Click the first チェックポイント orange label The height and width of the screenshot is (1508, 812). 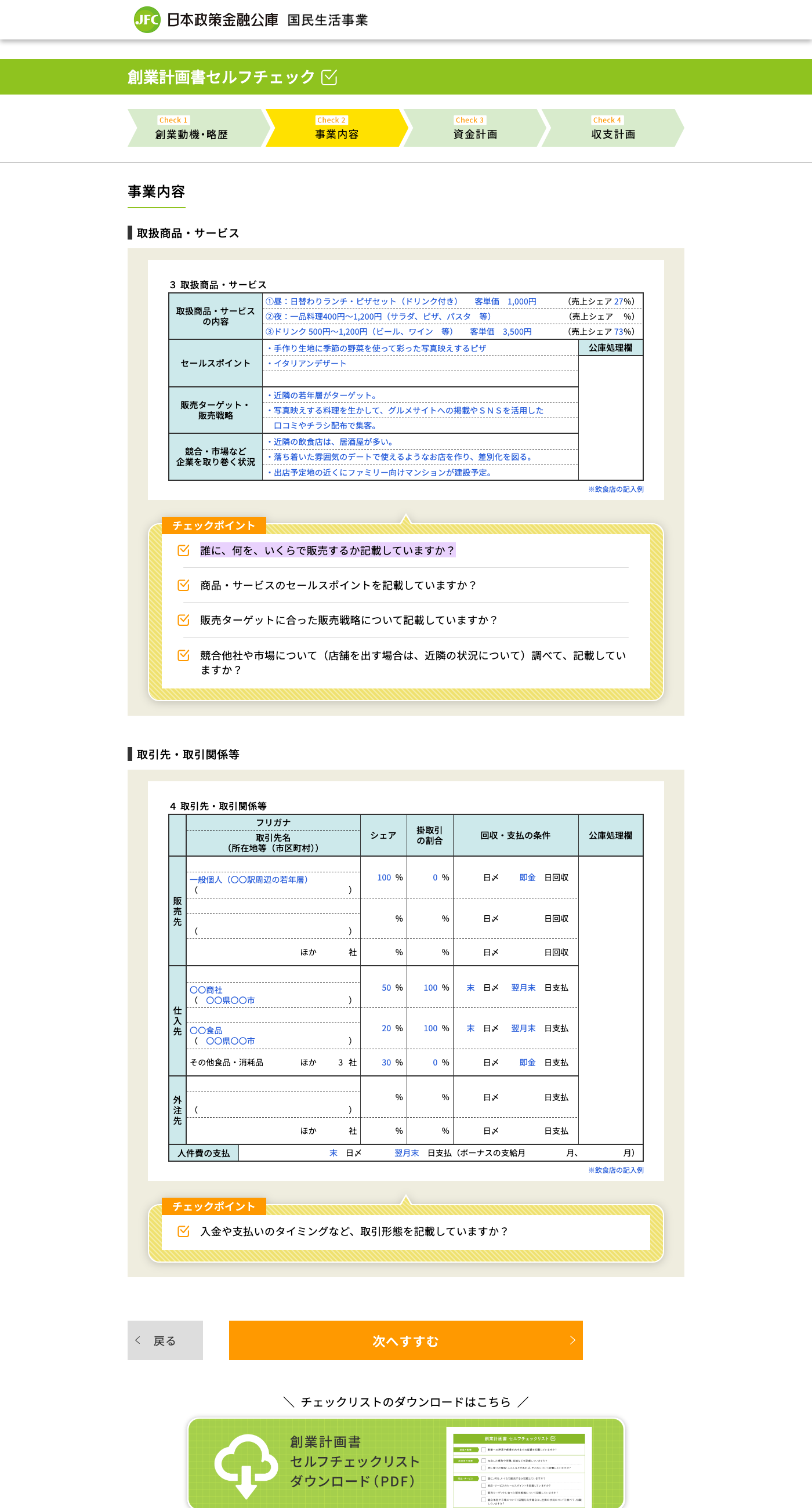(x=213, y=525)
